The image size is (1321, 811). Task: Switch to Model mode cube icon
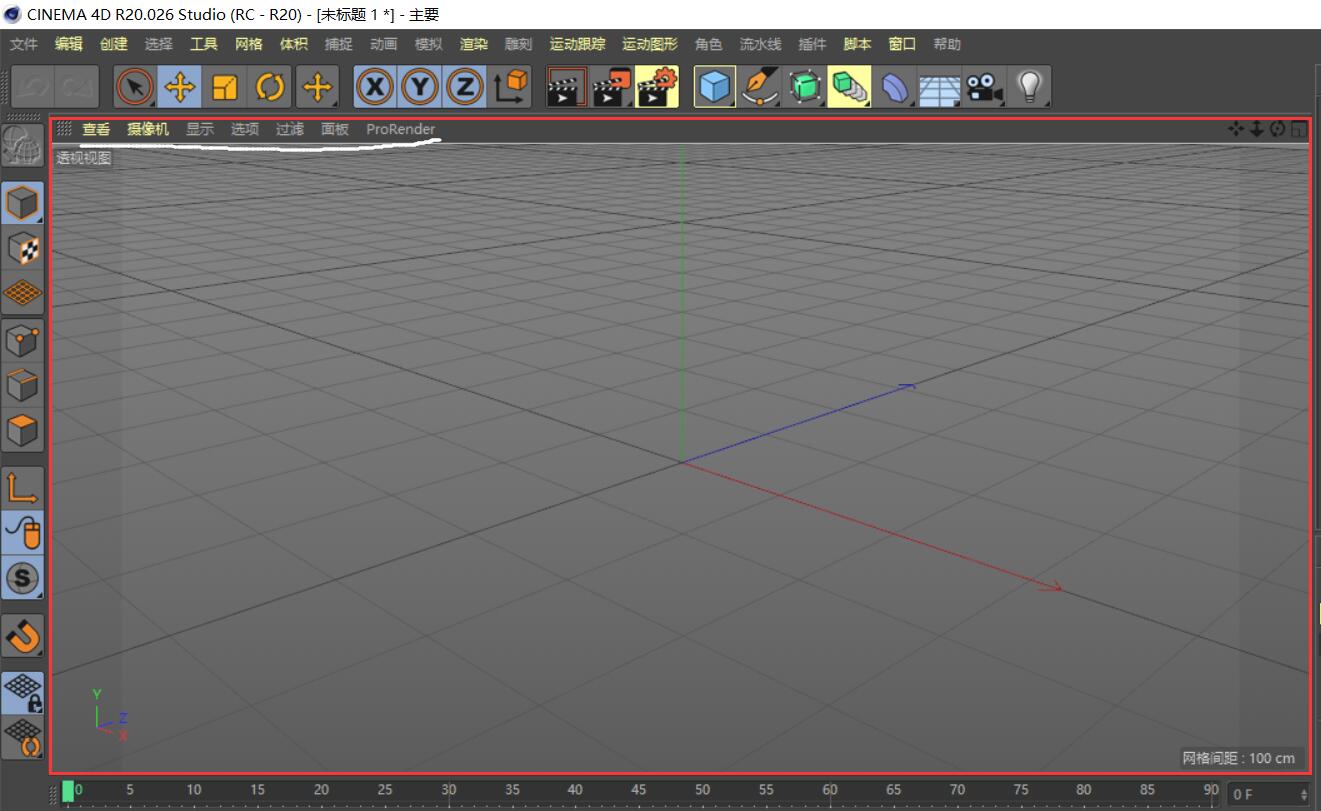(x=23, y=203)
